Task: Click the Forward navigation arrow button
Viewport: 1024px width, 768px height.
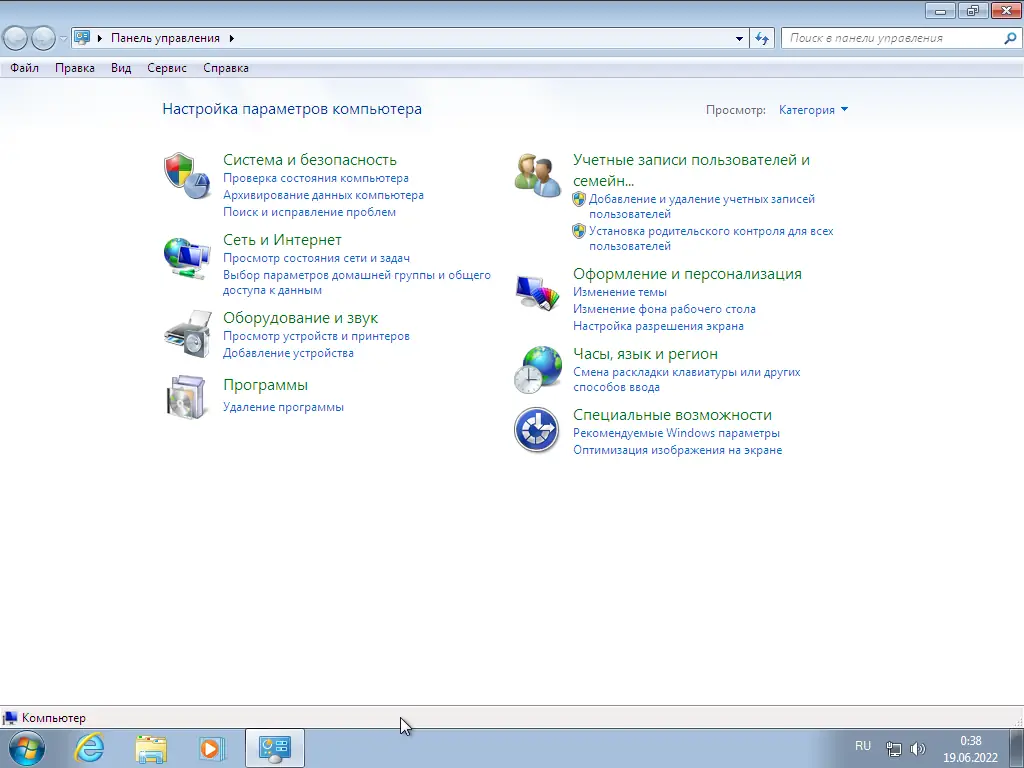Action: pyautogui.click(x=43, y=38)
